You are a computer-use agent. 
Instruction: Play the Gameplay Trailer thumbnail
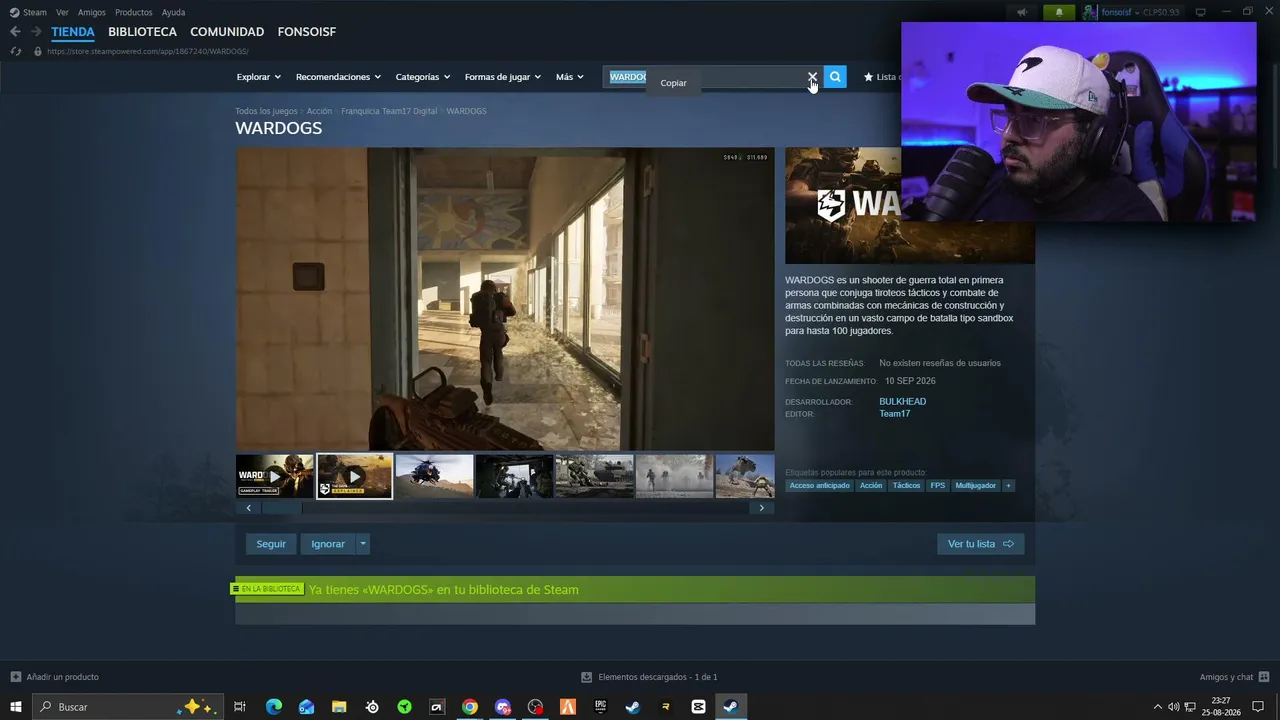point(275,476)
